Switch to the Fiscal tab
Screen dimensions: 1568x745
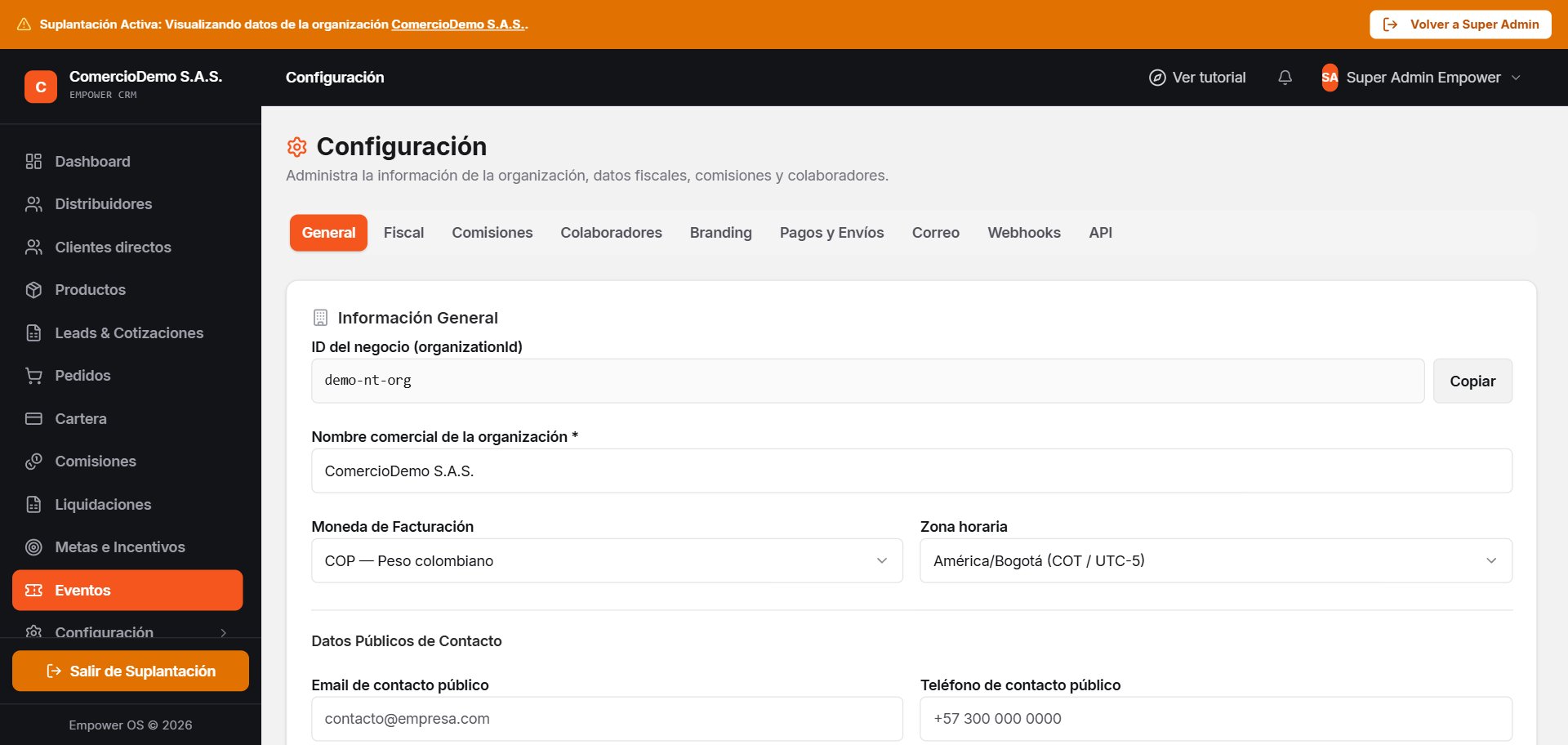(x=403, y=233)
